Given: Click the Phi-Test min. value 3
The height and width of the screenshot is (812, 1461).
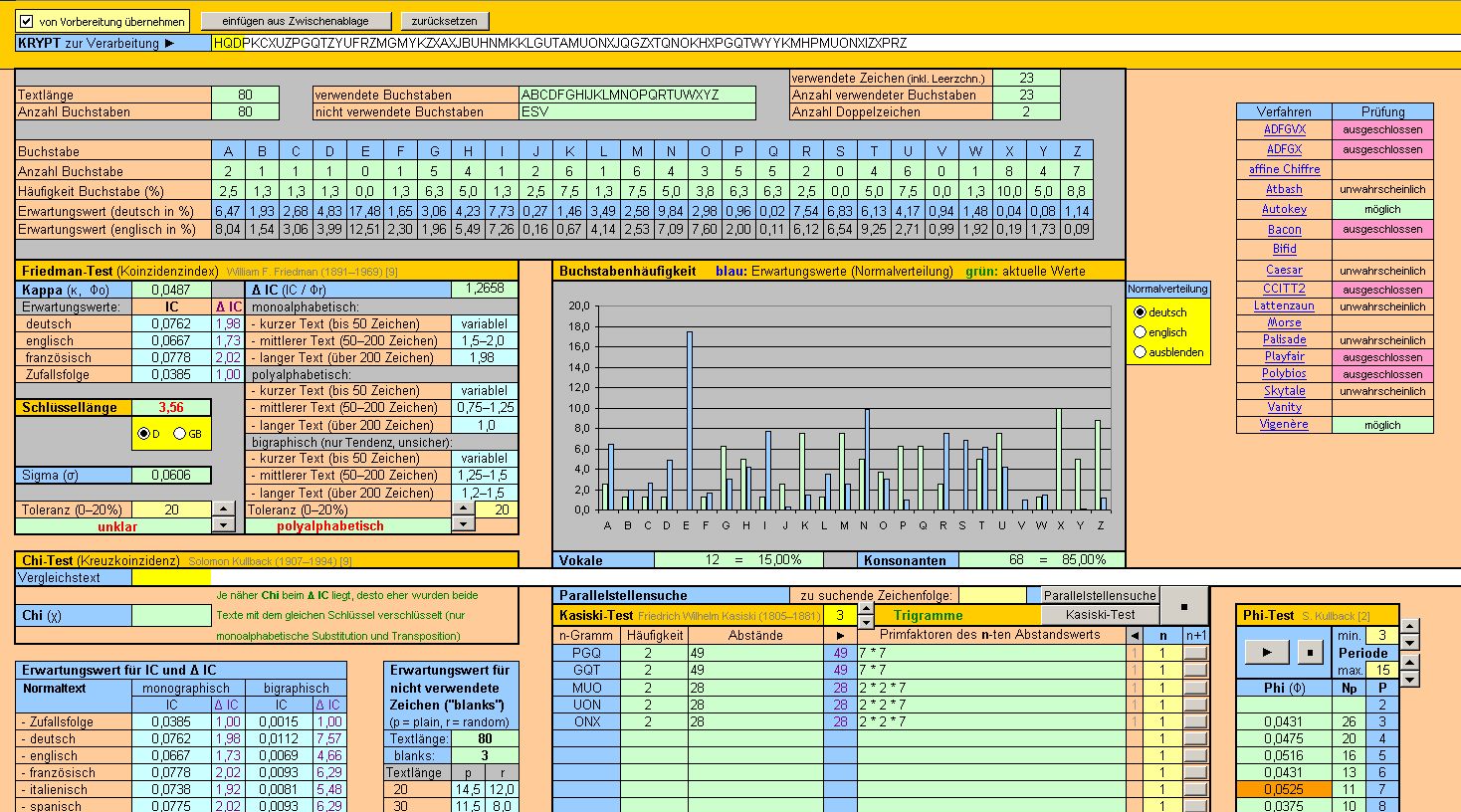Looking at the screenshot, I should 1381,635.
